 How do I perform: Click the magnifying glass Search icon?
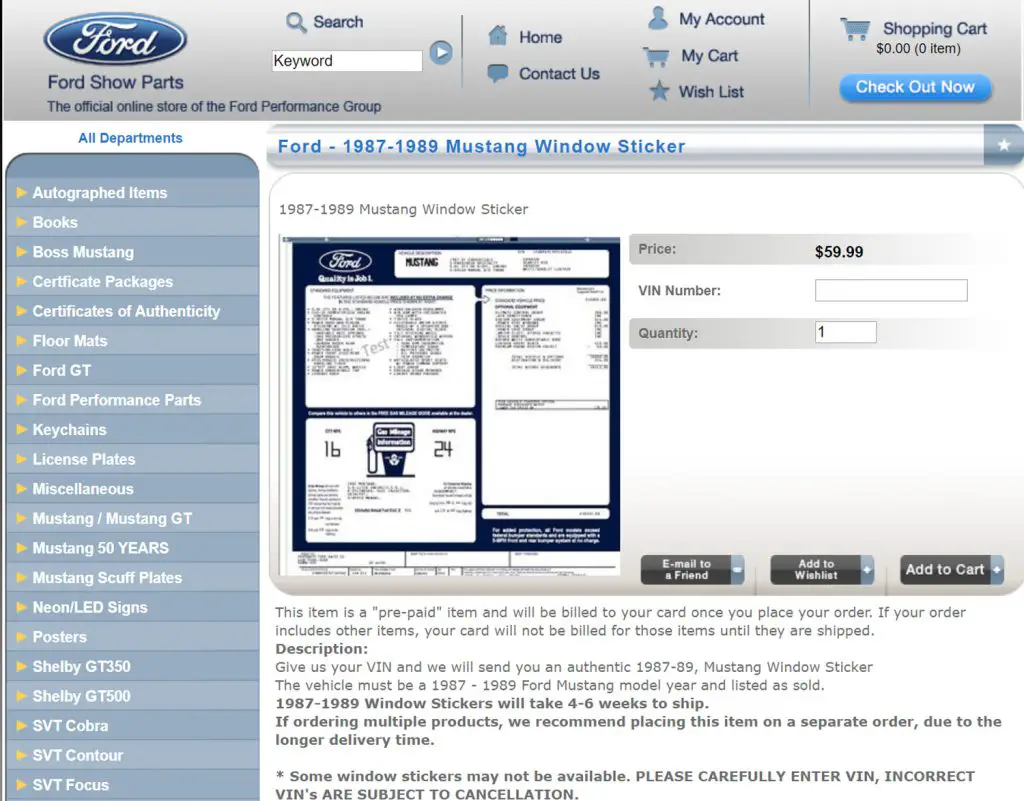pyautogui.click(x=296, y=22)
